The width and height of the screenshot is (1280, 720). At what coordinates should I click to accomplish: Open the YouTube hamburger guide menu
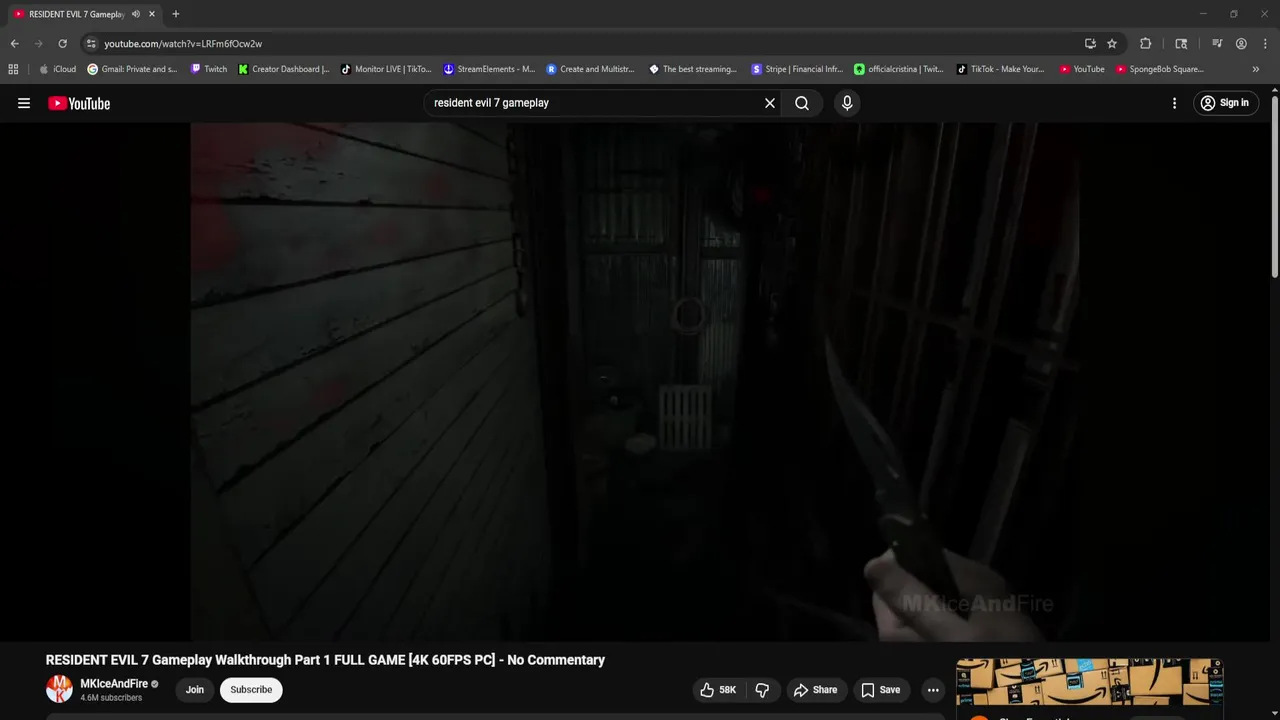[24, 103]
